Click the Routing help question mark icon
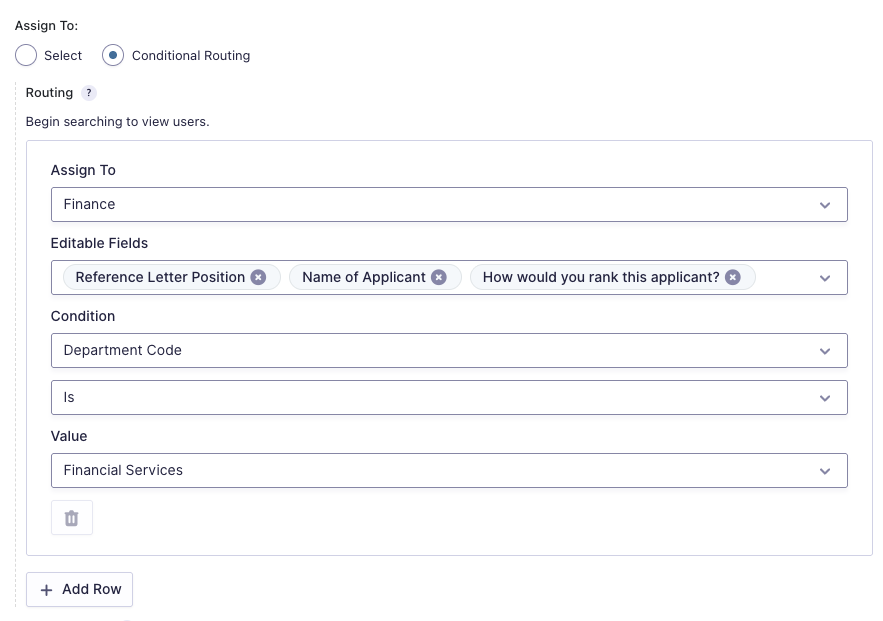 click(x=89, y=93)
